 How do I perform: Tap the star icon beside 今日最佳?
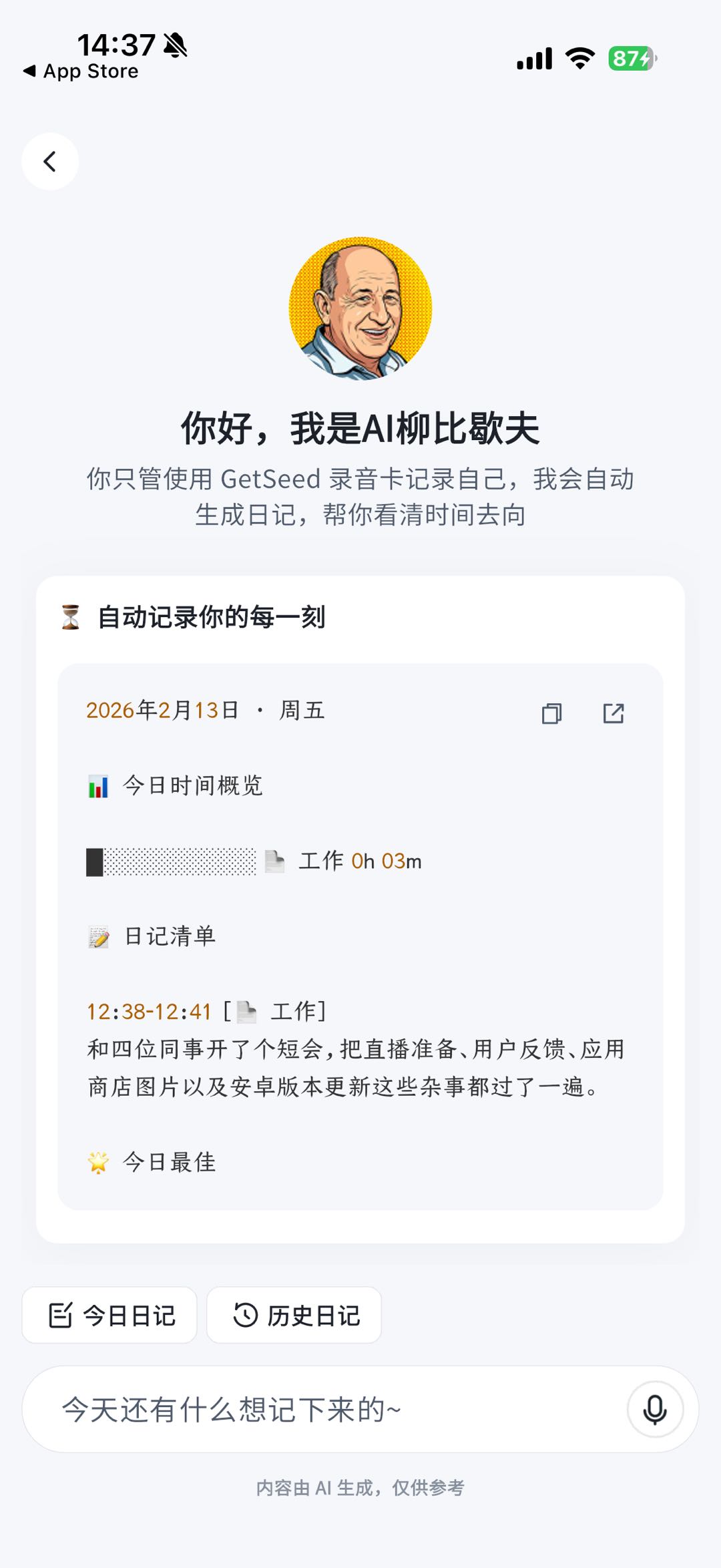(x=98, y=1163)
